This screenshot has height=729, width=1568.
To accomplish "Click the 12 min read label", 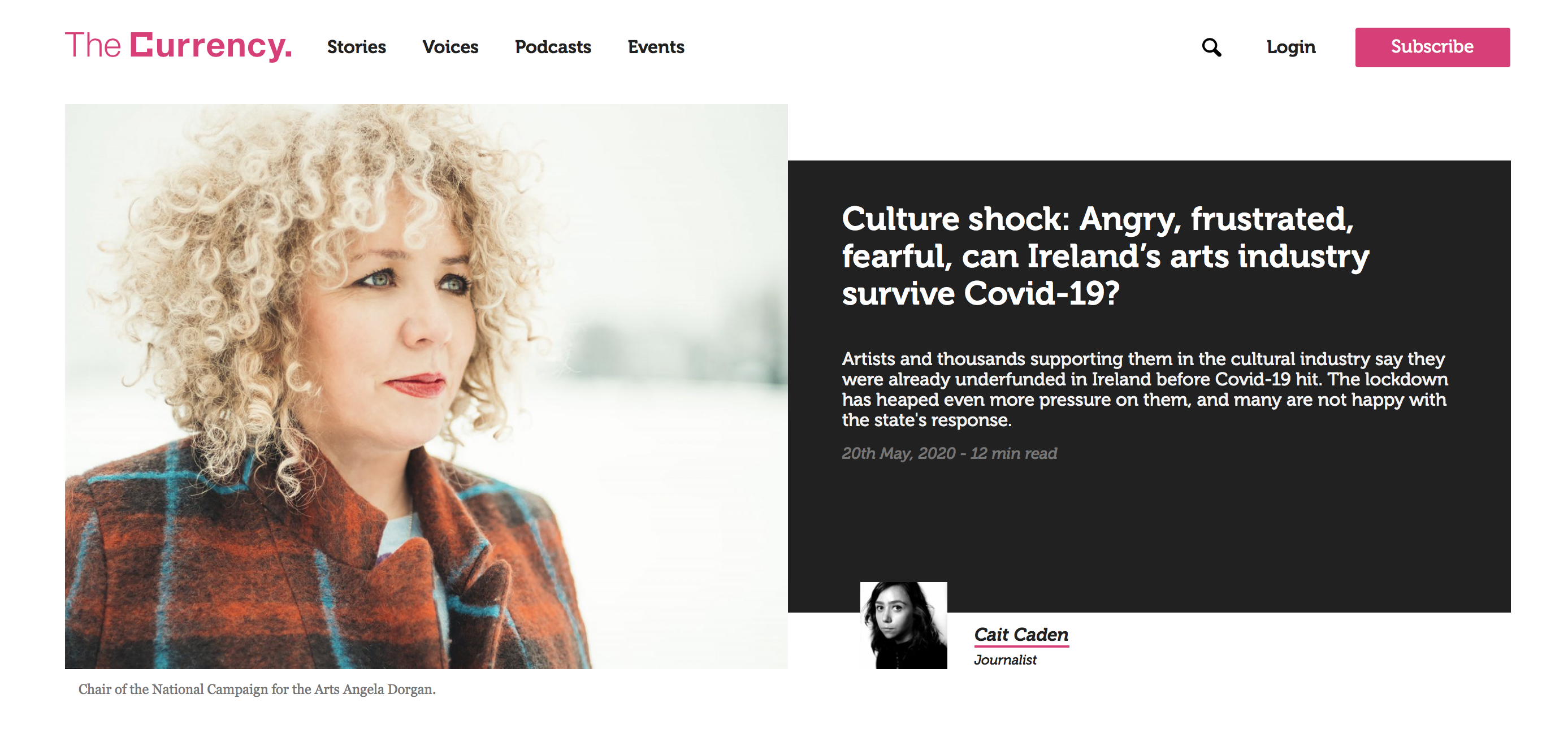I will (x=1013, y=453).
